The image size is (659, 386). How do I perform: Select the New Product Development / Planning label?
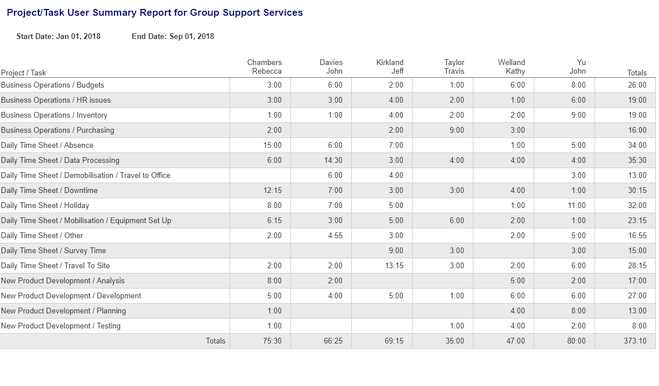[x=63, y=311]
